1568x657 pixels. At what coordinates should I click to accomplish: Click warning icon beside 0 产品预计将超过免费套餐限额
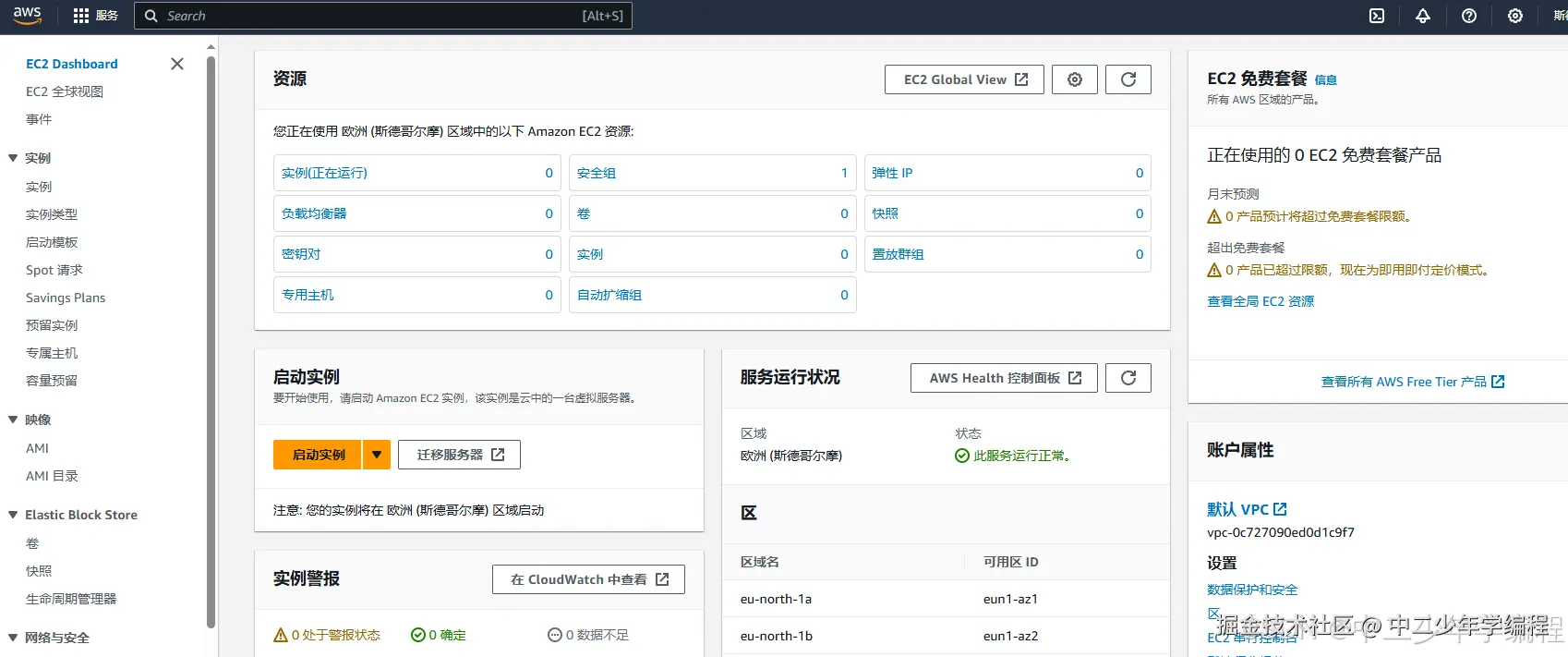[1214, 216]
